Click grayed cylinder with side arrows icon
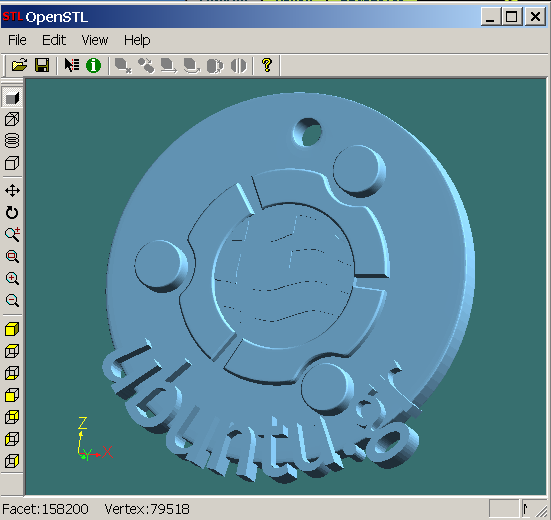 215,65
